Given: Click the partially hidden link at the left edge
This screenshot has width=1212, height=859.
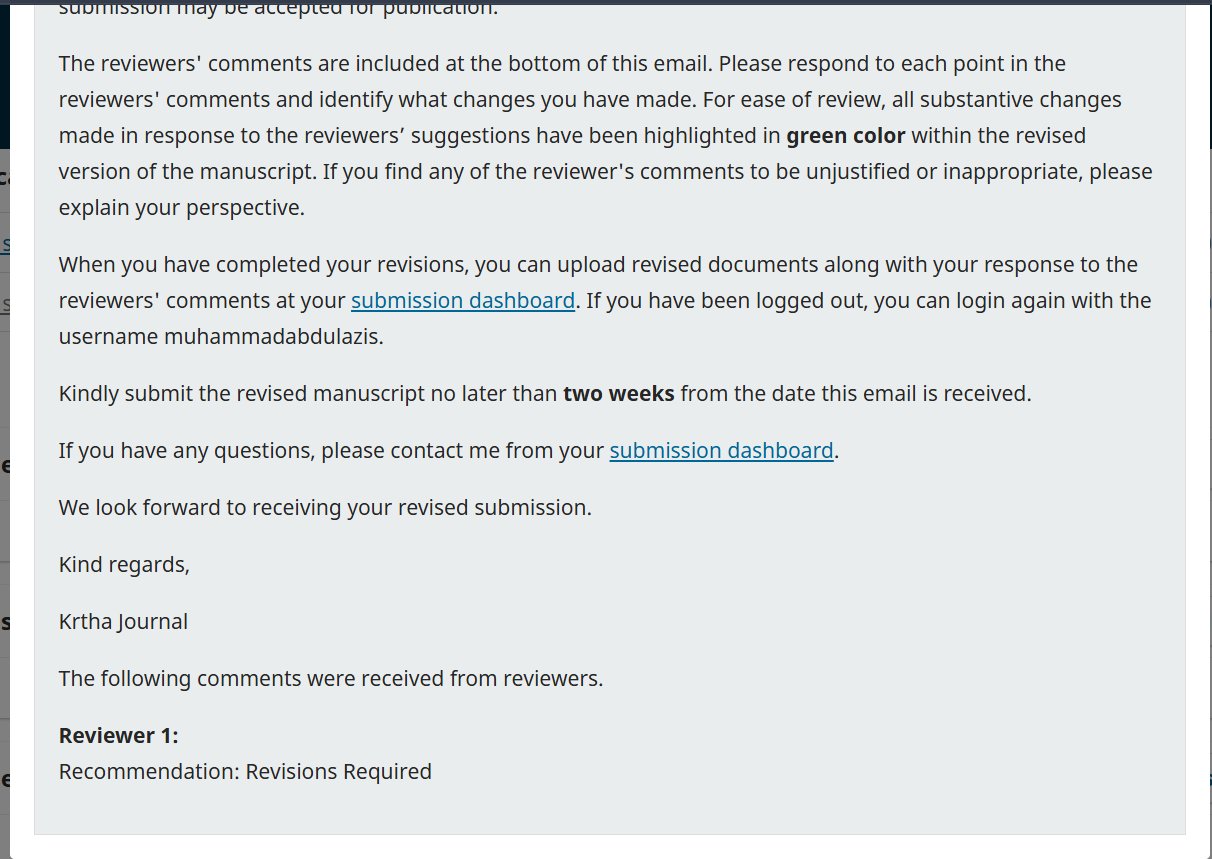Looking at the screenshot, I should tap(5, 245).
